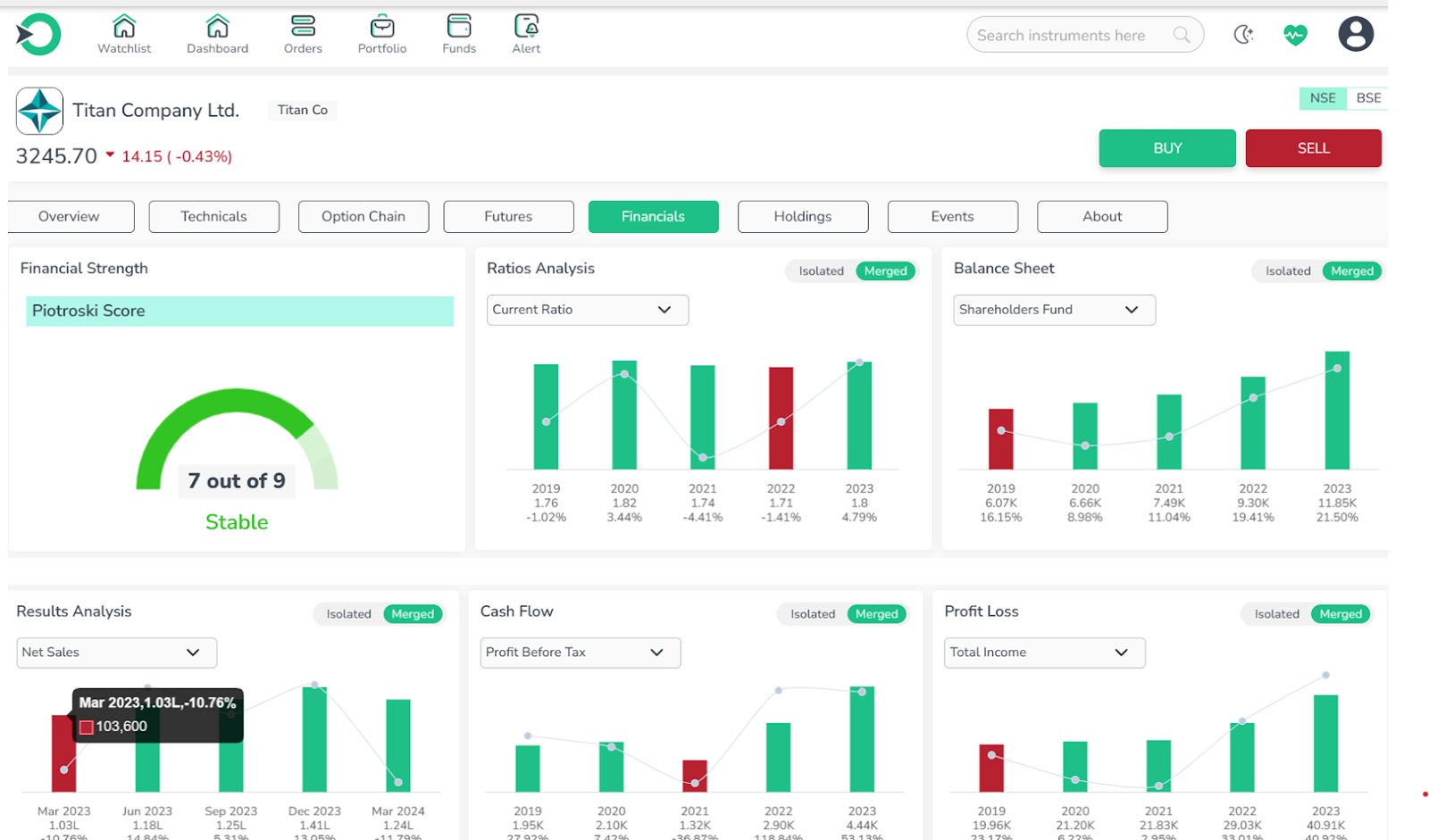
Task: Open the Portfolio briefcase icon
Action: coord(382,26)
